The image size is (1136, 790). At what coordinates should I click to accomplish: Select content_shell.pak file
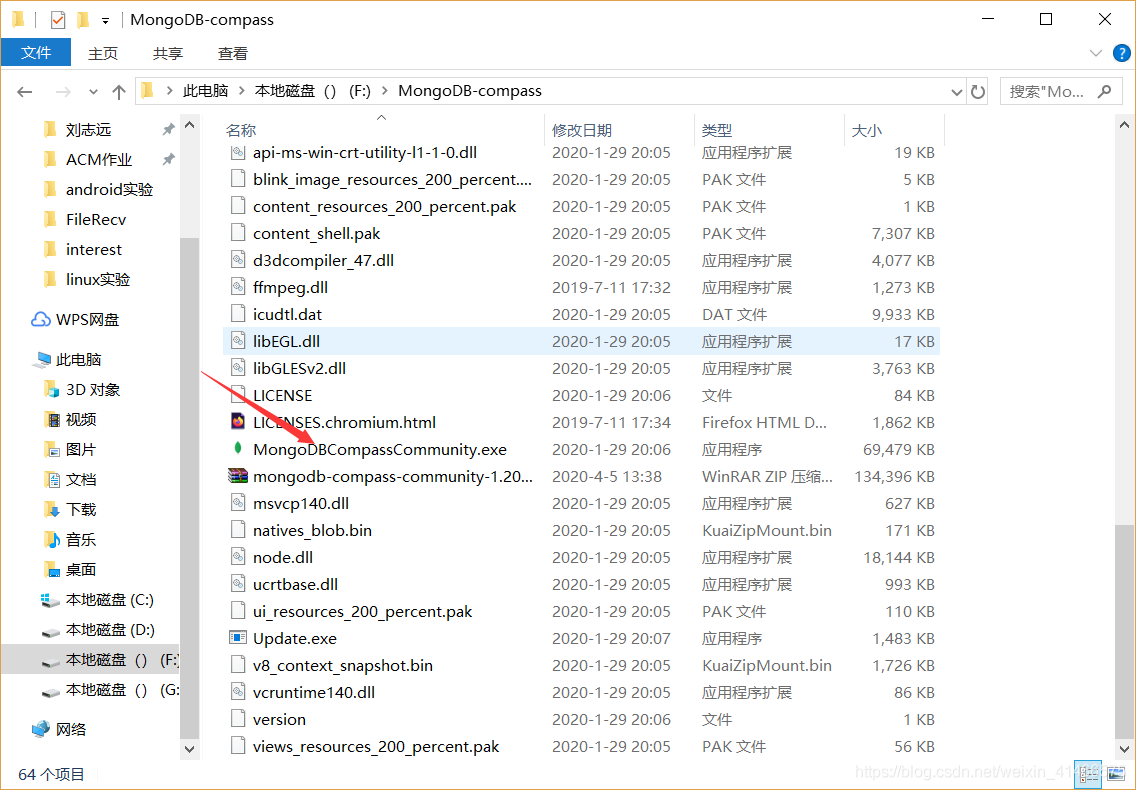point(317,233)
